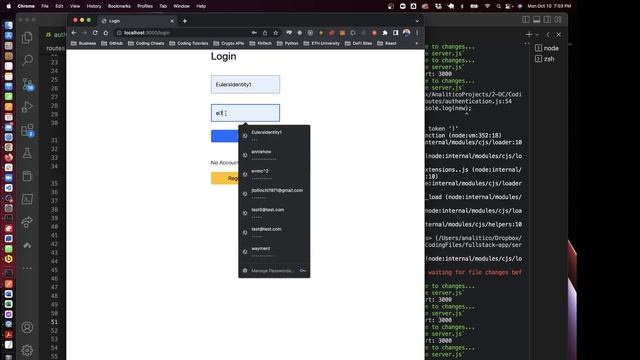Select saved login test@test.com

274,232
